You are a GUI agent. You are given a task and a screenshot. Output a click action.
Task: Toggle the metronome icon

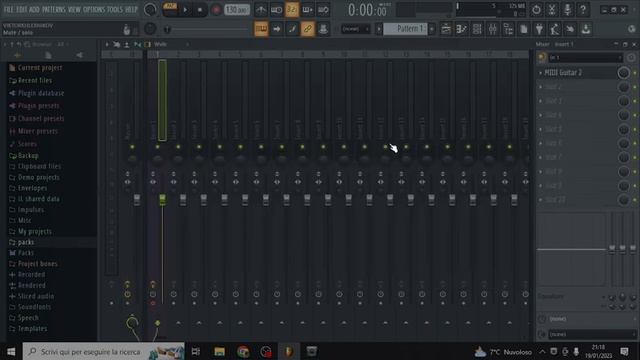pyautogui.click(x=261, y=9)
